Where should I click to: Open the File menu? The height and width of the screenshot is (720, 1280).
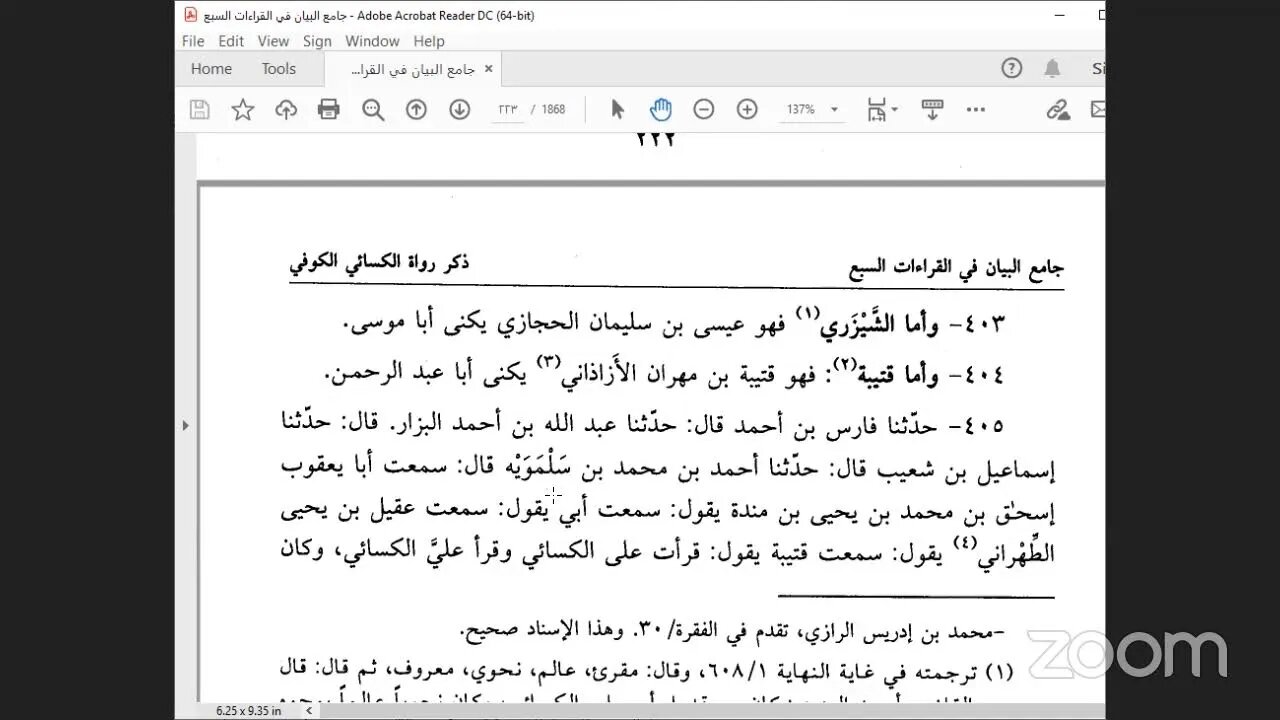pos(193,41)
